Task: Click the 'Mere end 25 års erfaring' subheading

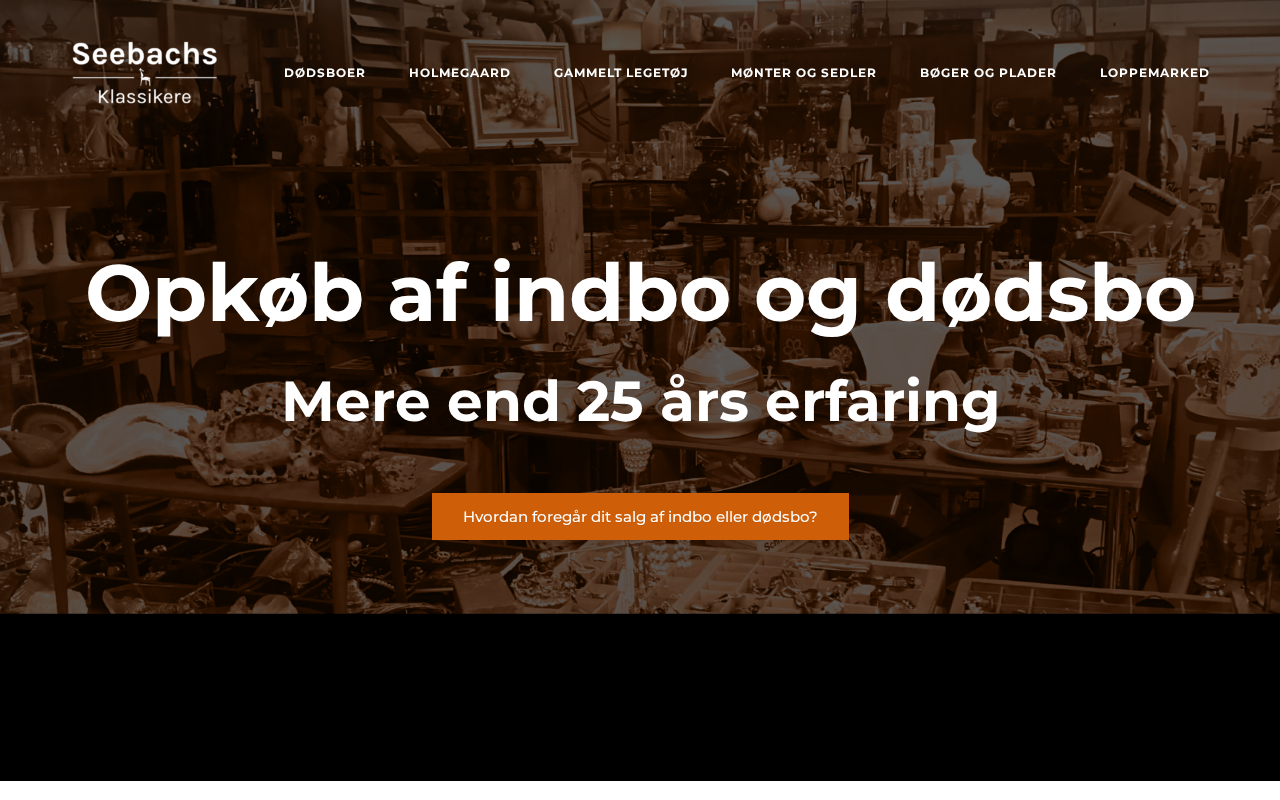Action: 640,402
